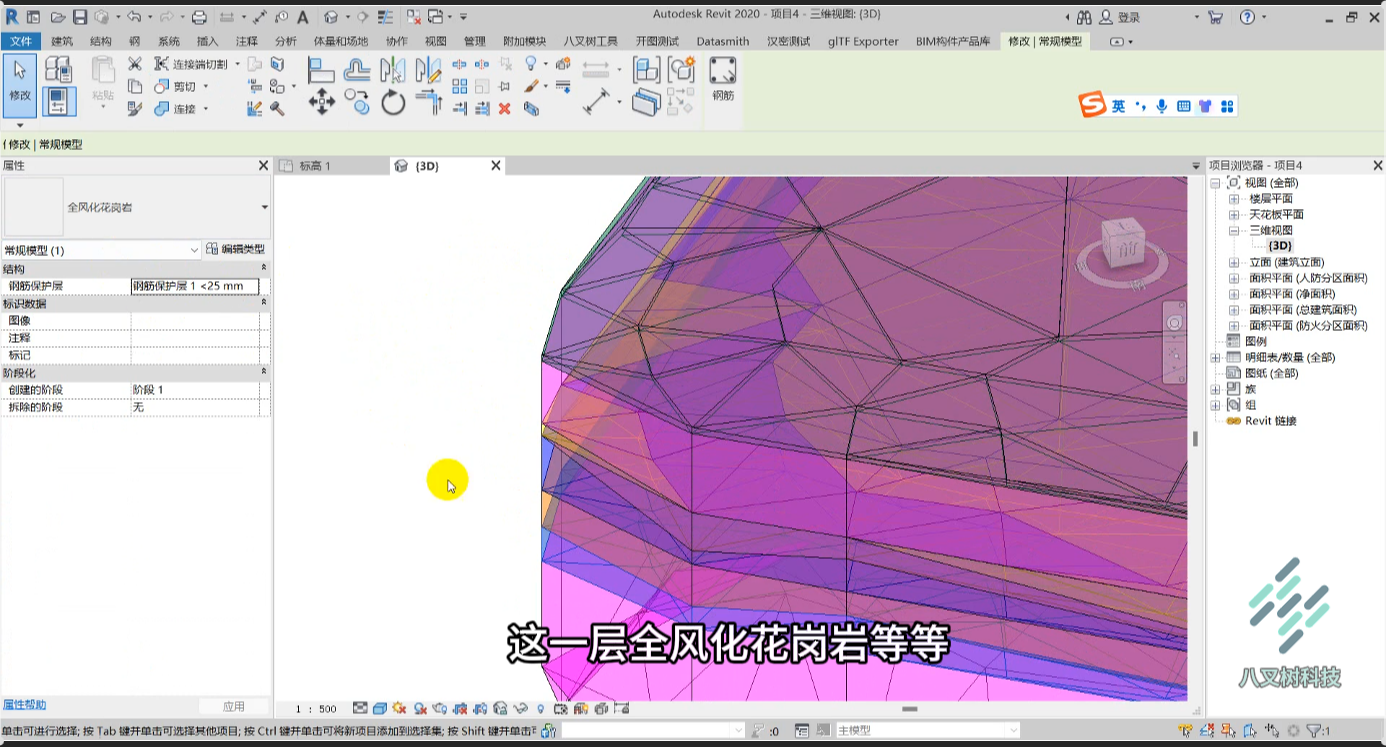This screenshot has width=1386, height=747.
Task: Click the paint brush override icon
Action: 532,87
